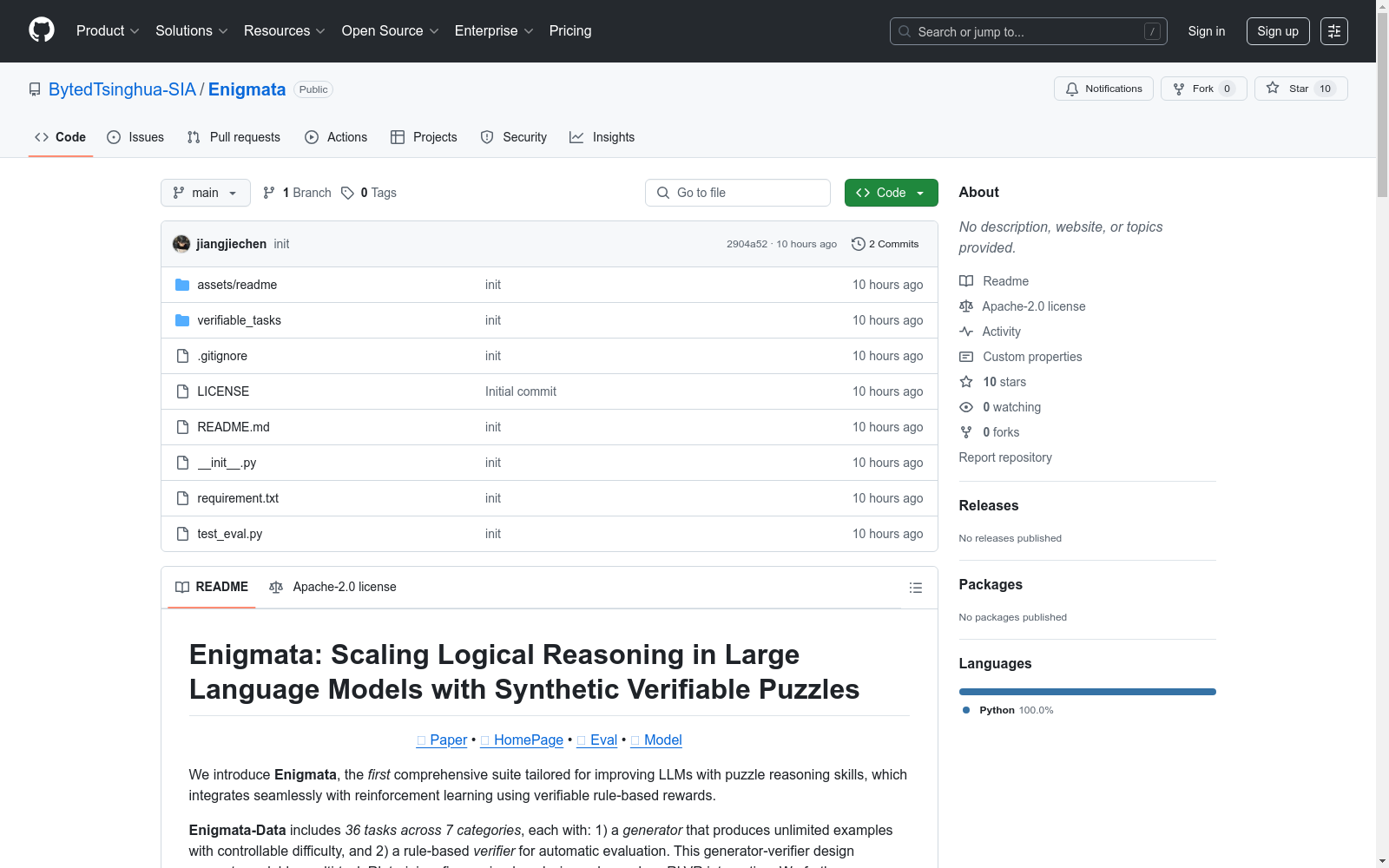
Task: Switch to the Security tab
Action: 514,137
